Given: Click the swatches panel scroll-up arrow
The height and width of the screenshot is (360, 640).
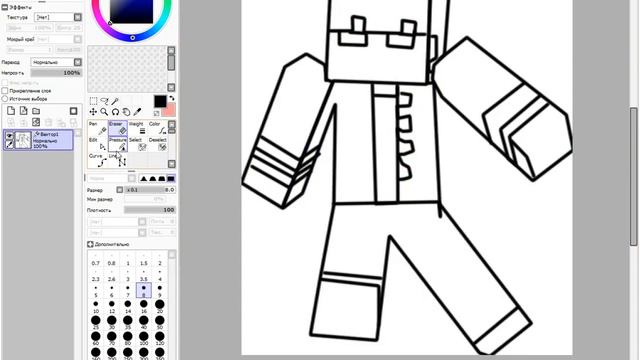Looking at the screenshot, I should tap(171, 50).
